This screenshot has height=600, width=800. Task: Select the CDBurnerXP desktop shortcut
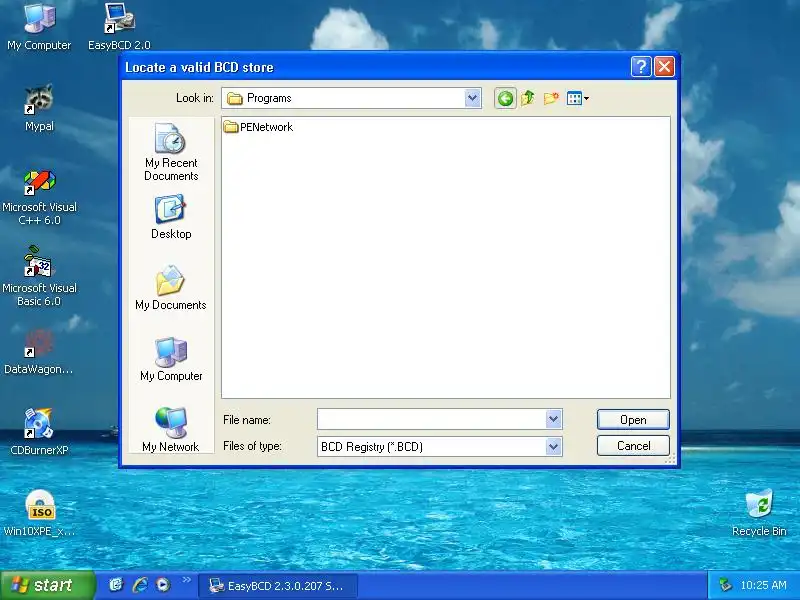39,431
